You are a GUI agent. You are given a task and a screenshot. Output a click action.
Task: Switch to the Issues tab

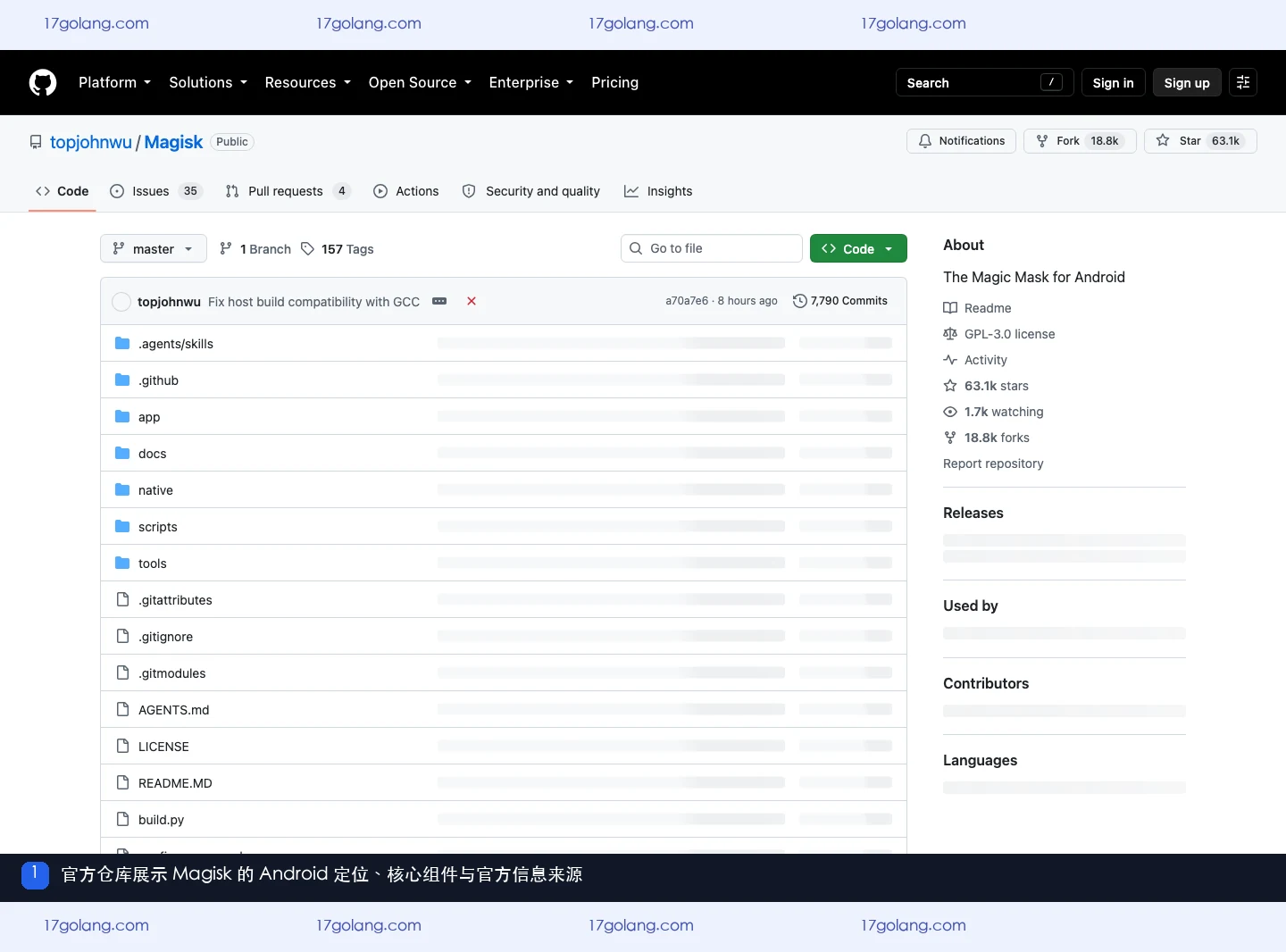click(156, 191)
